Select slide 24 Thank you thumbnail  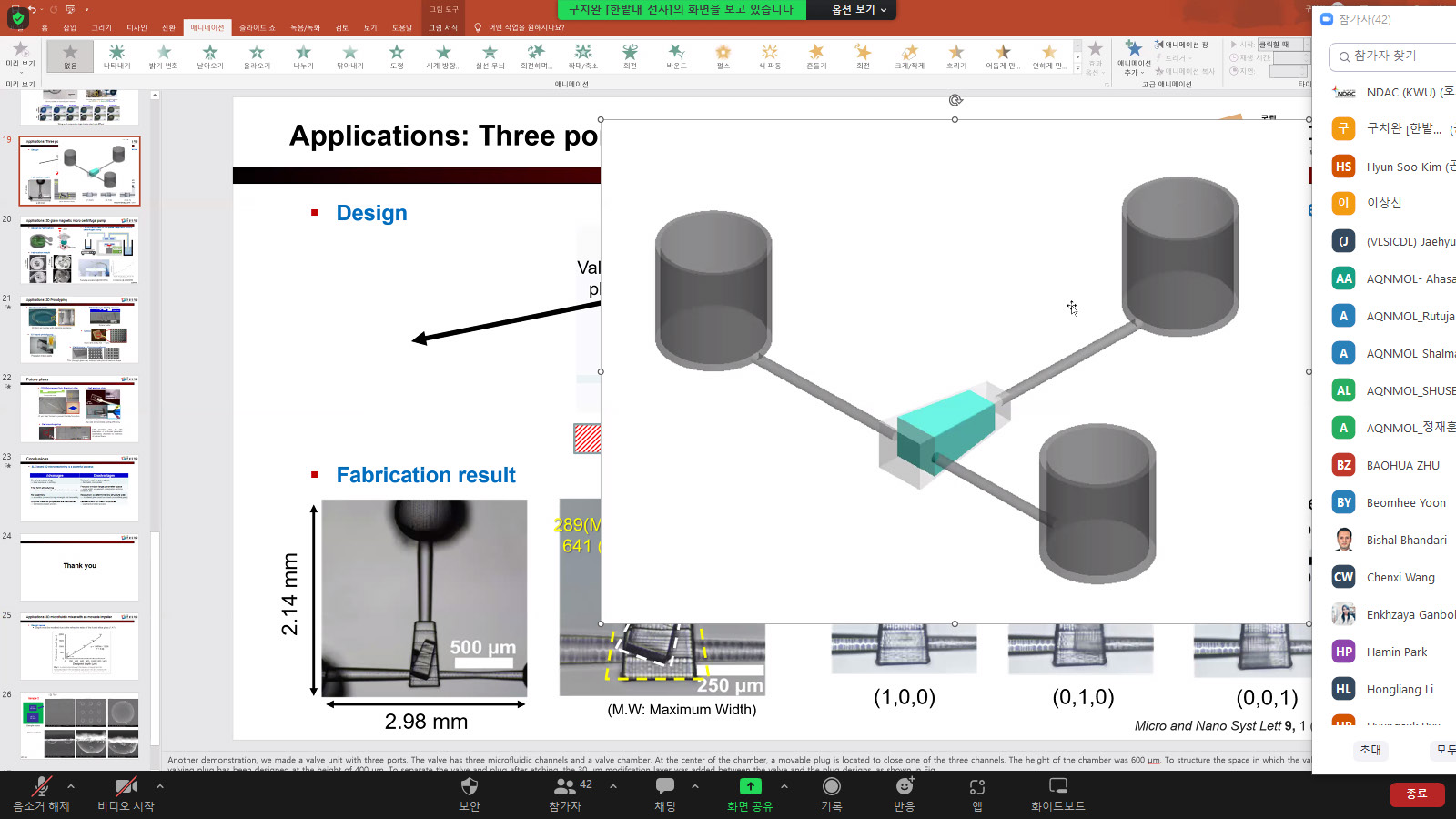[x=80, y=568]
